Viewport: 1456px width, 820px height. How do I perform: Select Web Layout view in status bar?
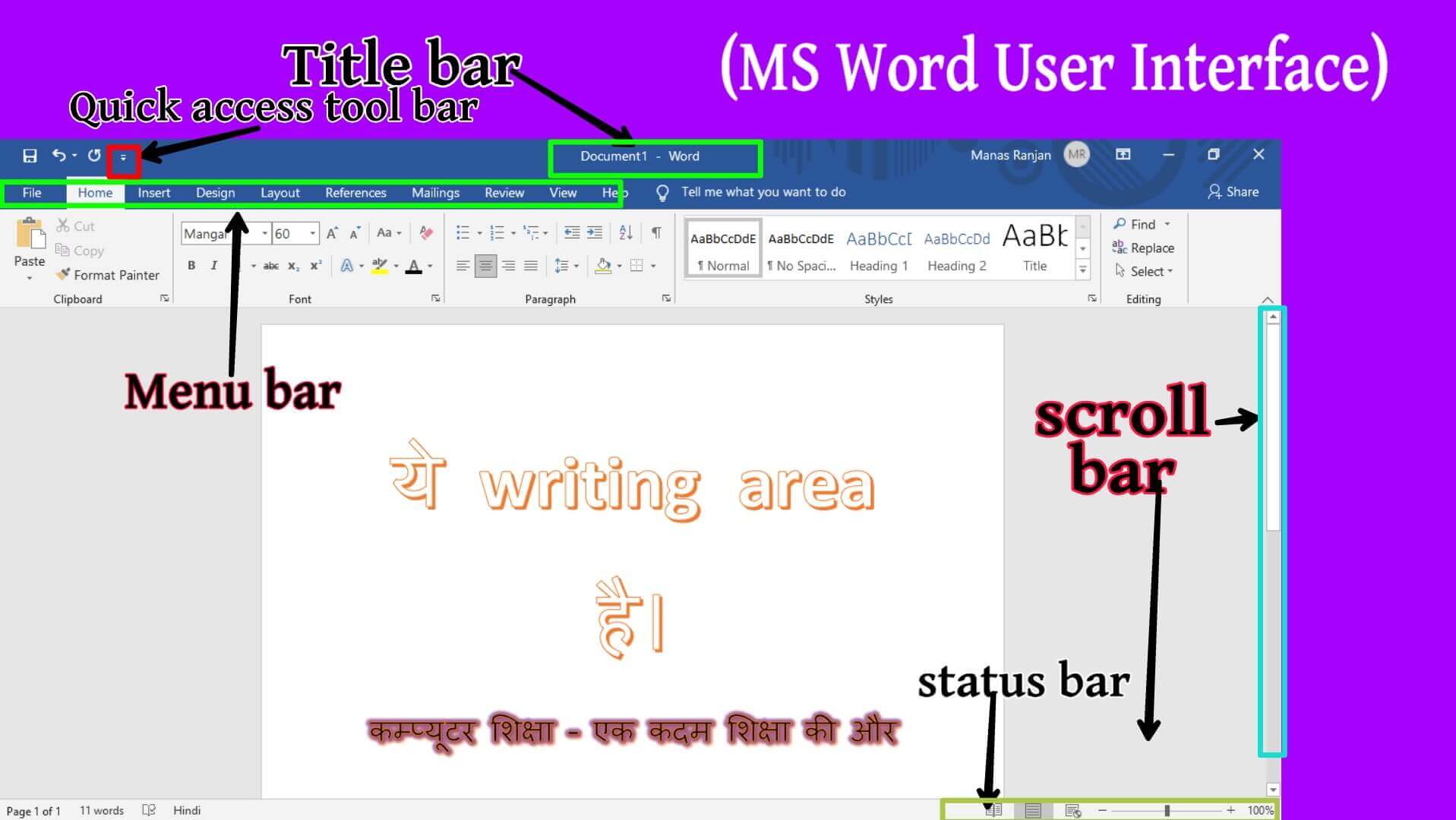point(1071,809)
